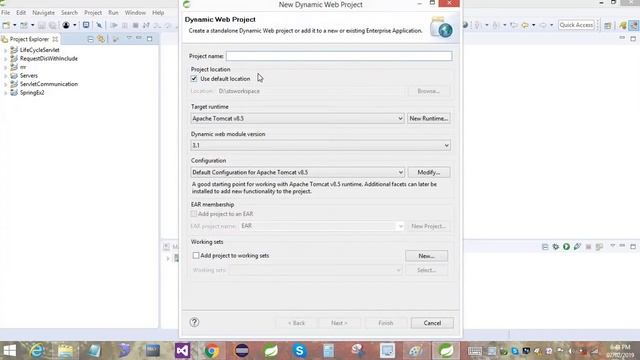
Task: Expand the ServletCommunication project
Action: [5, 84]
